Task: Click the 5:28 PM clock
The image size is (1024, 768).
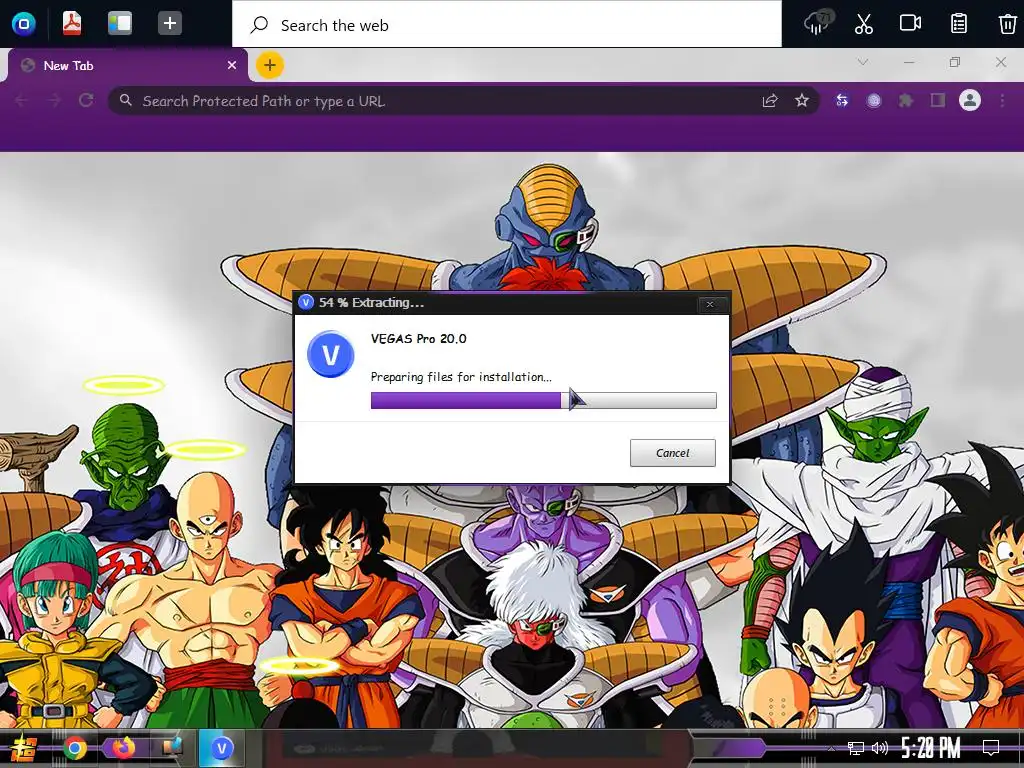Action: click(x=931, y=748)
